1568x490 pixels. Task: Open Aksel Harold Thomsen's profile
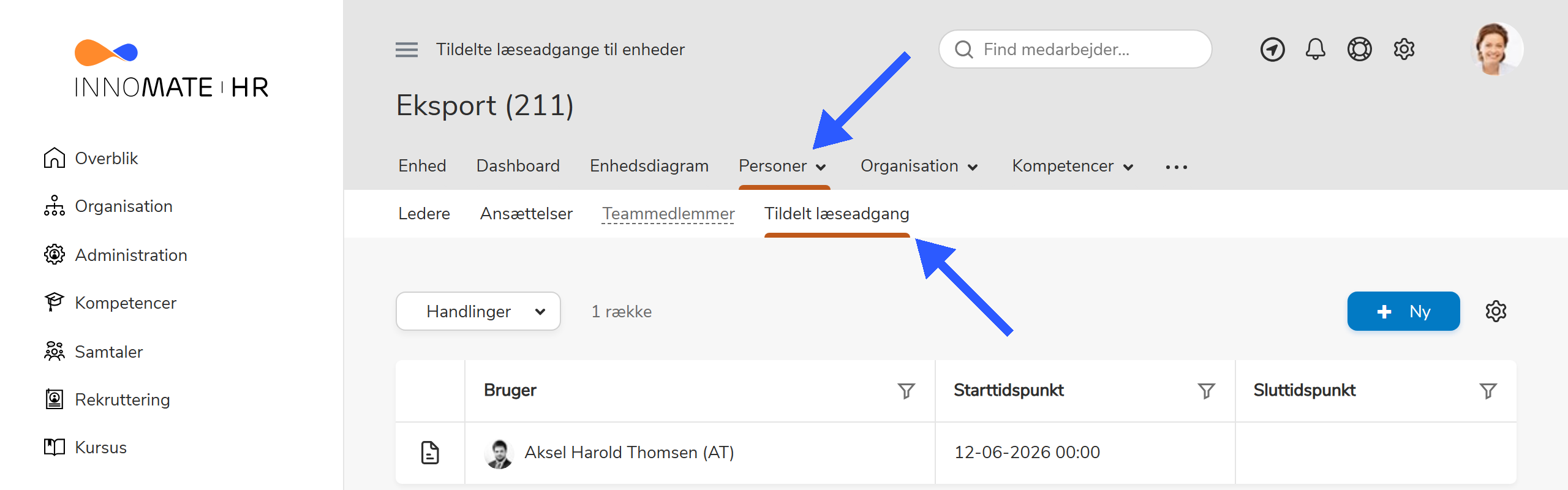[628, 453]
